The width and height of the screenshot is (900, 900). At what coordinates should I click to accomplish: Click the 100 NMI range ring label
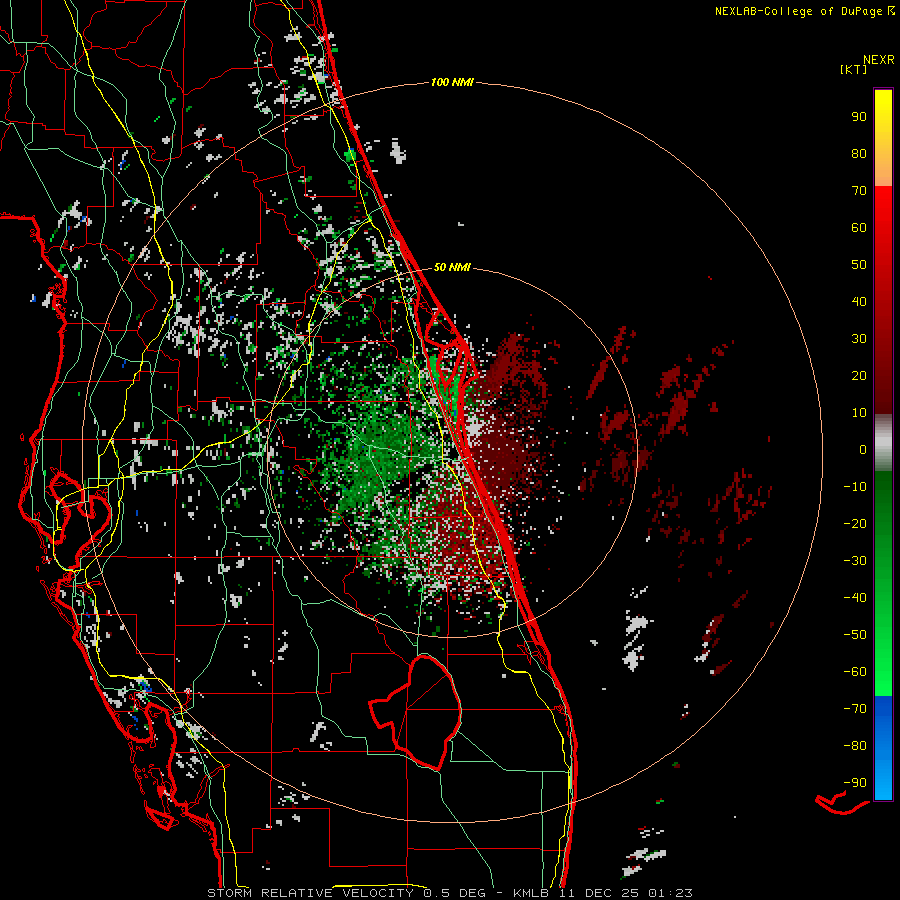pyautogui.click(x=452, y=82)
